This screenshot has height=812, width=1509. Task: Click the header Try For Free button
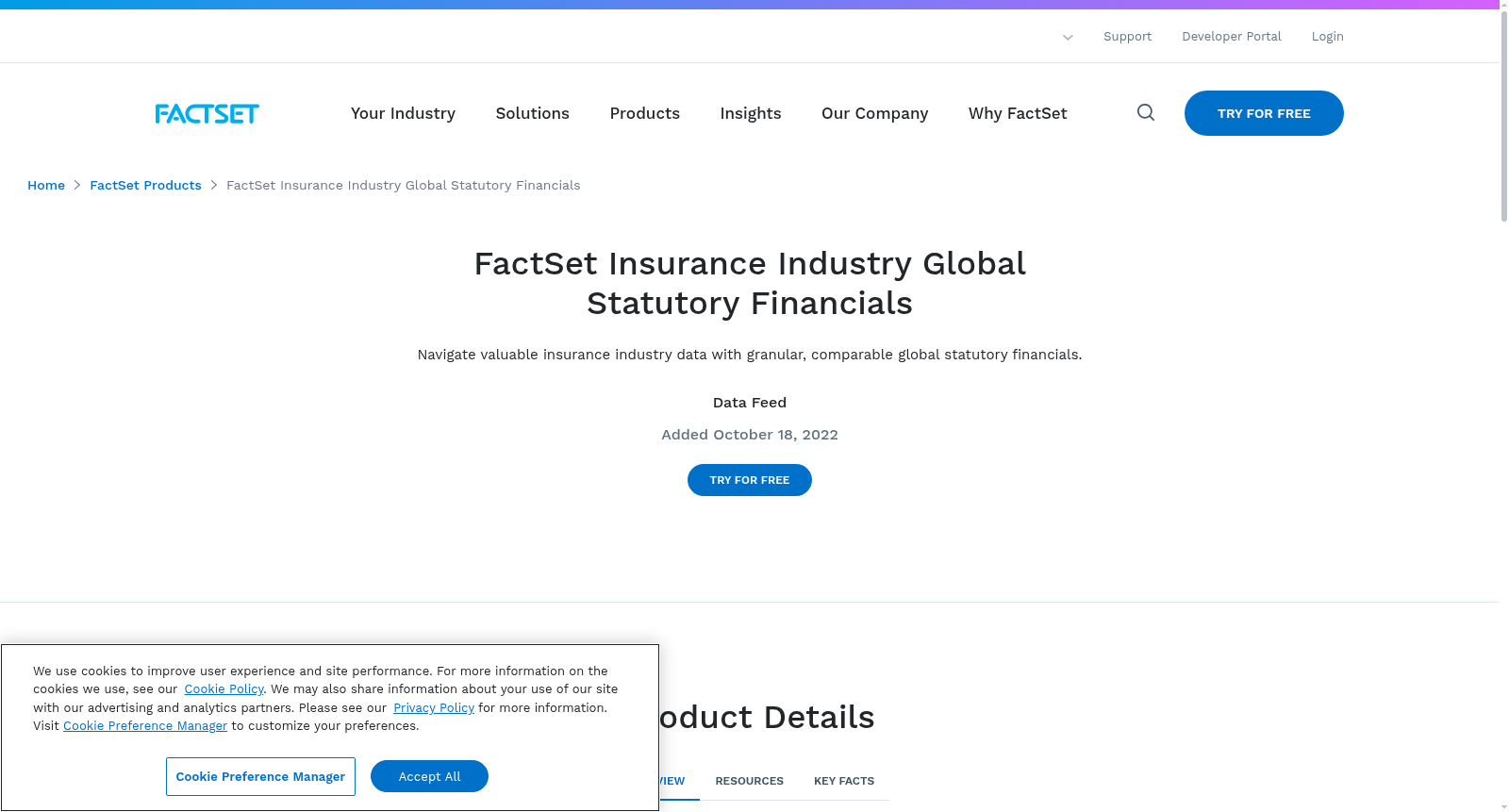pos(1264,113)
